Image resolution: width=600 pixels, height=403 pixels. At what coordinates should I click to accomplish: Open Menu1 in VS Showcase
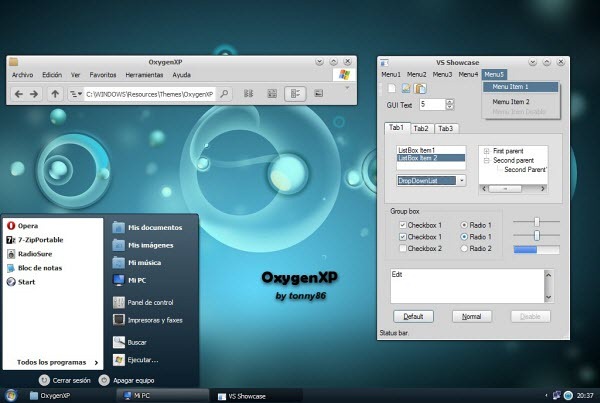[x=391, y=74]
